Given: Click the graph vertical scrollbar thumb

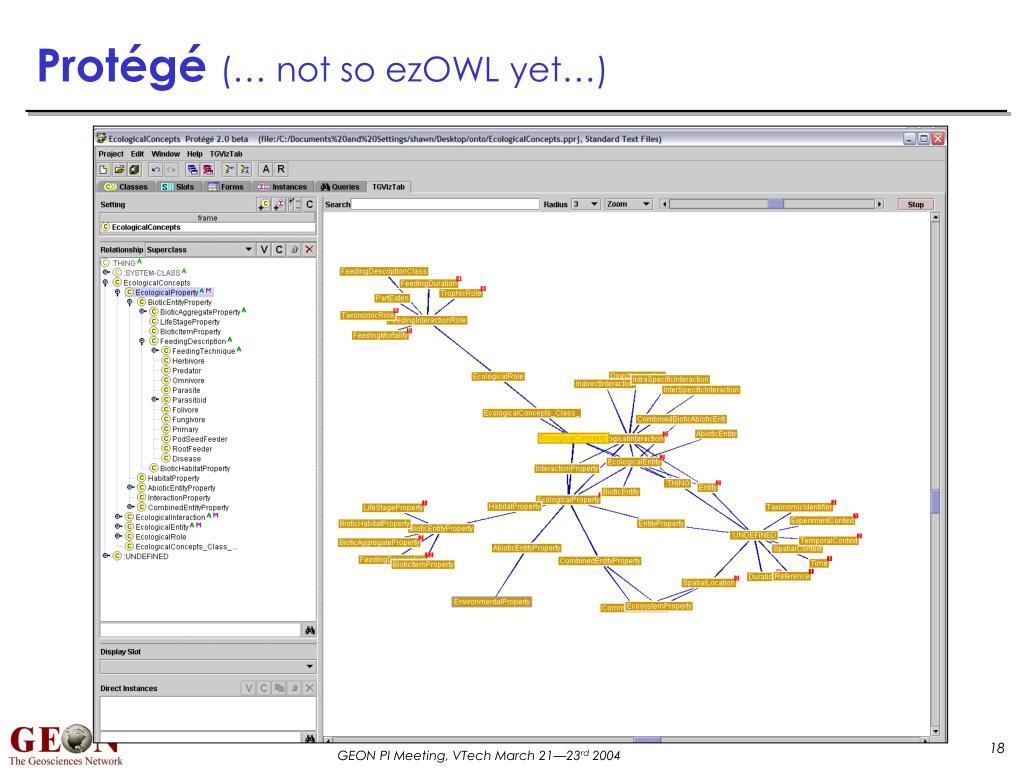Looking at the screenshot, I should tap(935, 502).
